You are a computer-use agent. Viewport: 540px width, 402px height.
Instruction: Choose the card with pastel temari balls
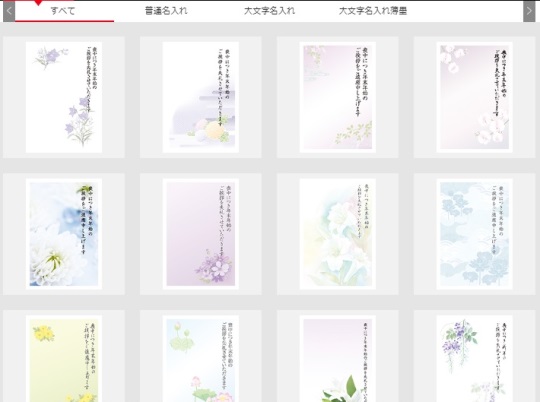[x=201, y=97]
